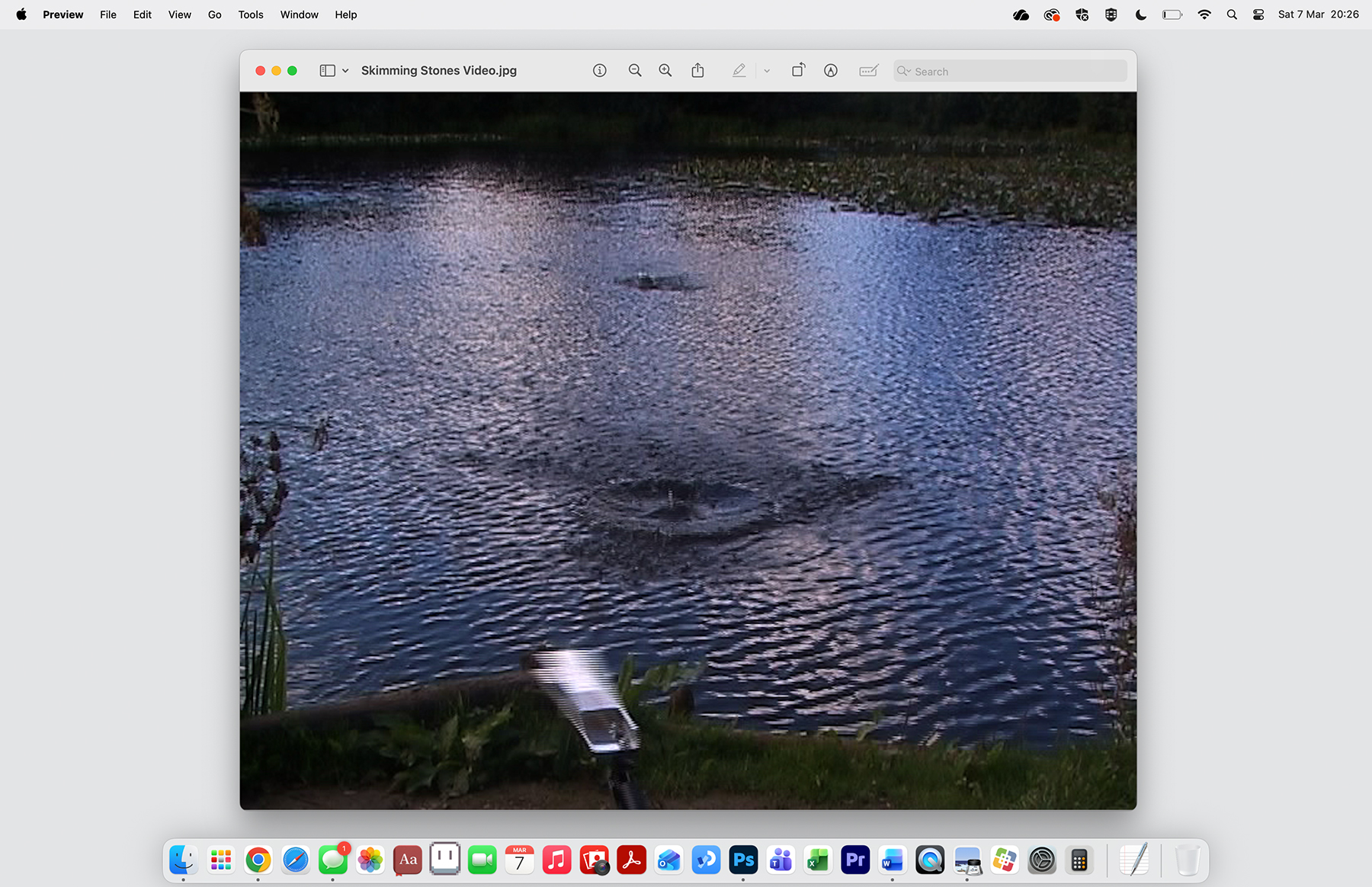Open Adobe Photoshop from the Dock
The width and height of the screenshot is (1372, 887).
pyautogui.click(x=743, y=860)
